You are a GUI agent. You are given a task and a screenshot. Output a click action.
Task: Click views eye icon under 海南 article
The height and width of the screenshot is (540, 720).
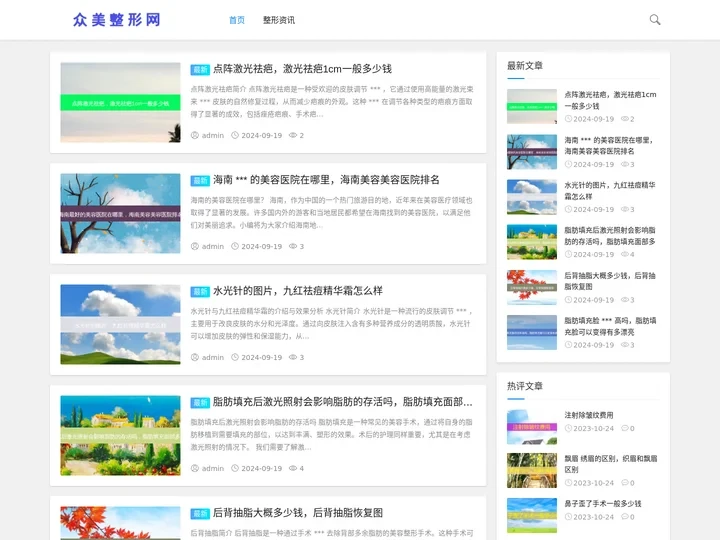click(x=293, y=247)
